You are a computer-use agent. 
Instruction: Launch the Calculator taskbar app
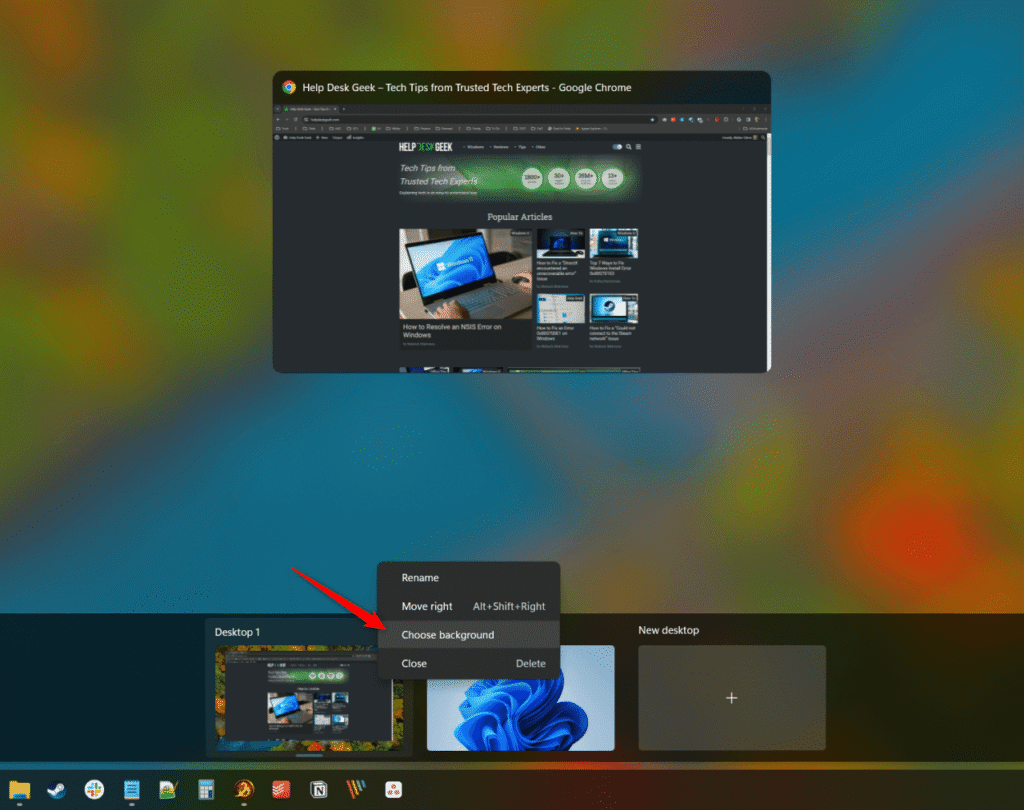click(206, 790)
